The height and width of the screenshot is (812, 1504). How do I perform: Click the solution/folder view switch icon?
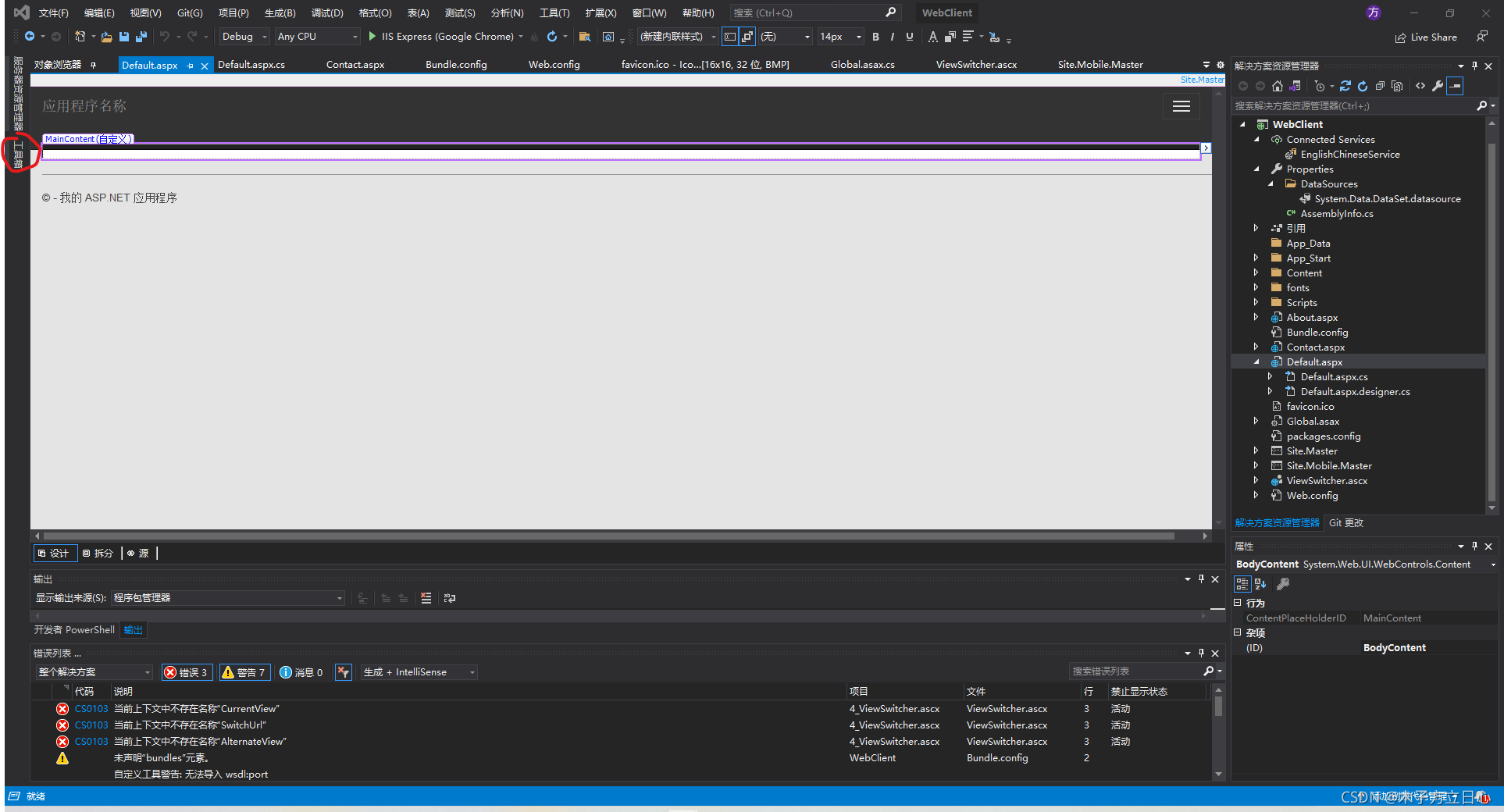click(x=1295, y=86)
